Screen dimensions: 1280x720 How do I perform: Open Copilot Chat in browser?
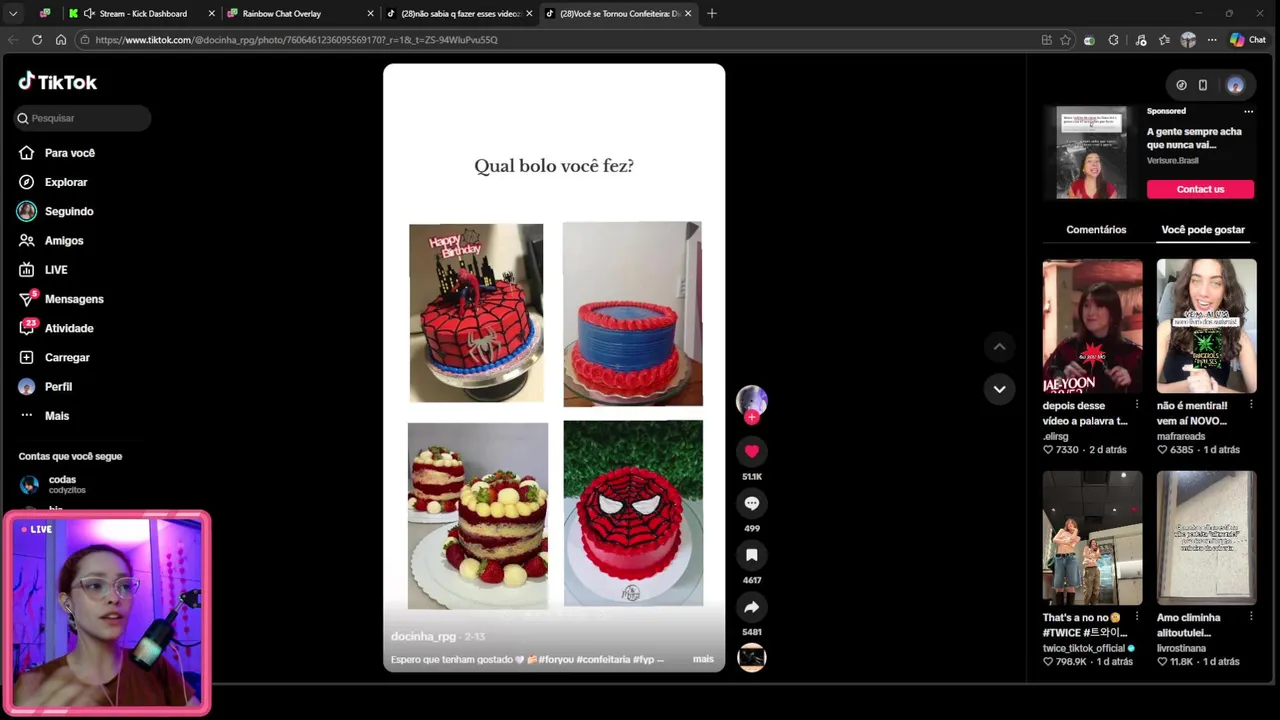point(1248,40)
